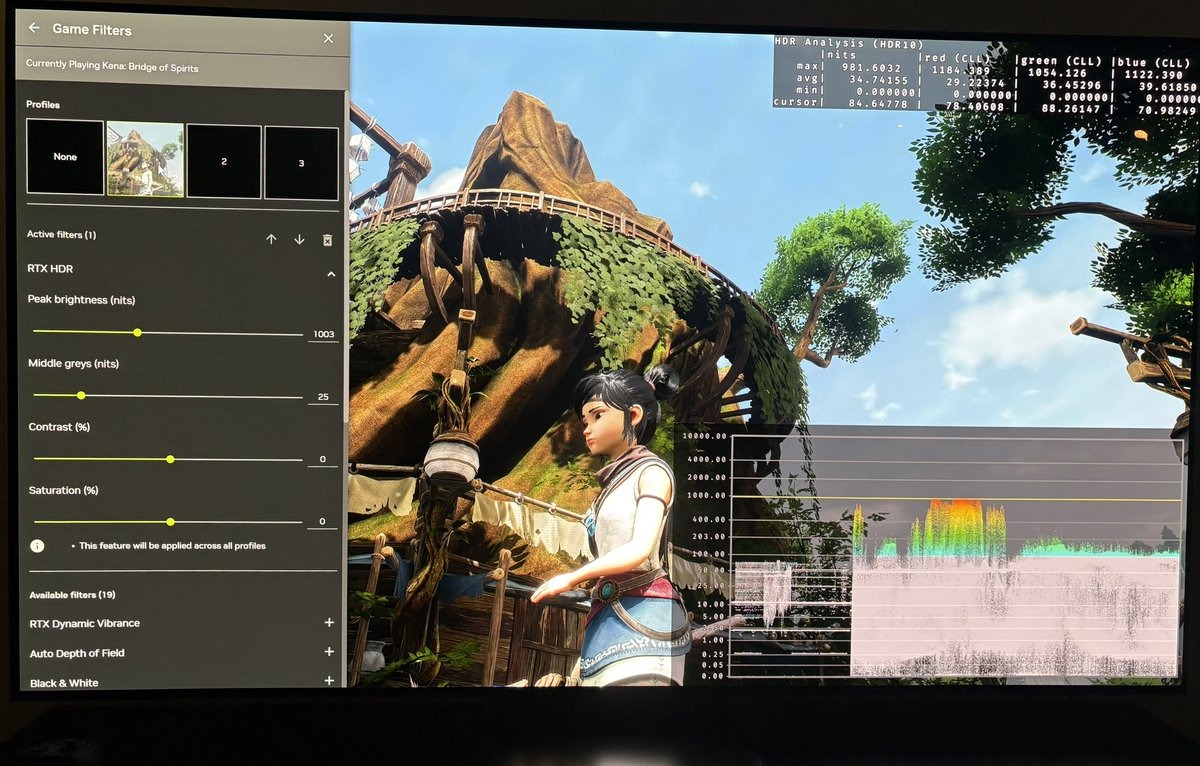Add the Auto Depth of Field filter

329,652
